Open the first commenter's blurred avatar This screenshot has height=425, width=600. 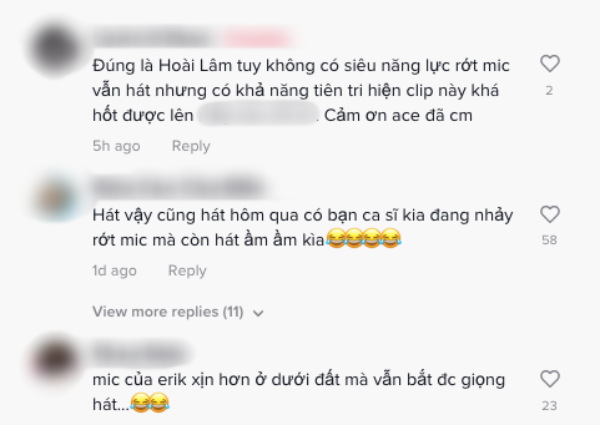pos(55,48)
